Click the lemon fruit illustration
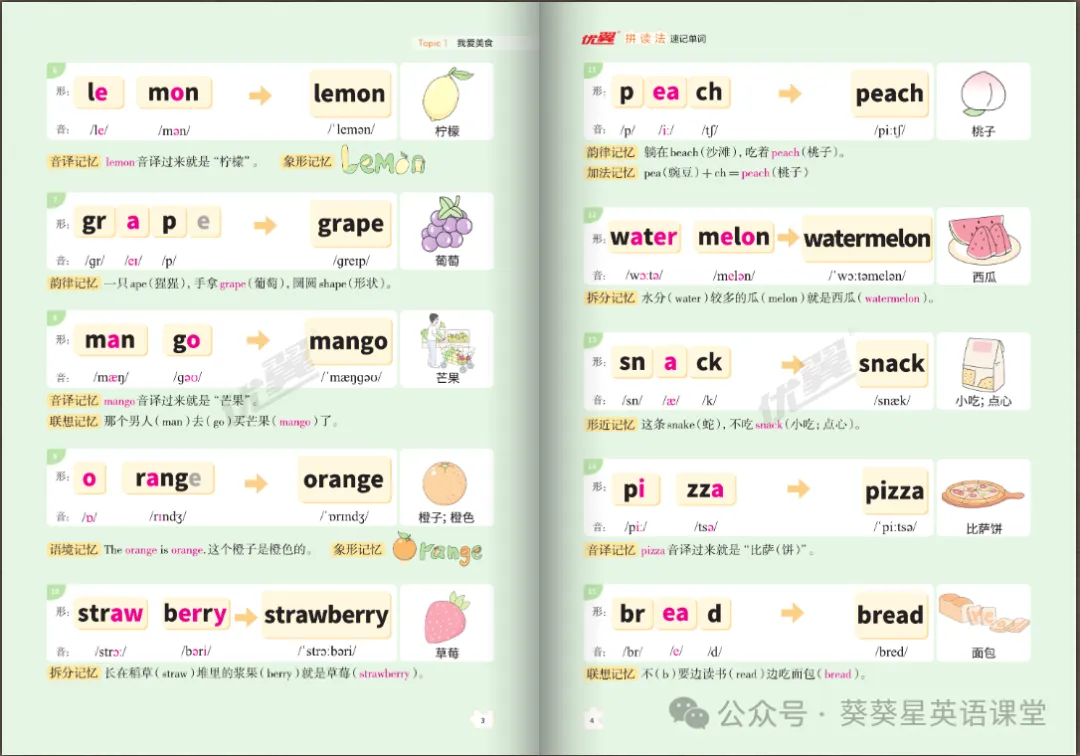The width and height of the screenshot is (1080, 756). click(446, 94)
